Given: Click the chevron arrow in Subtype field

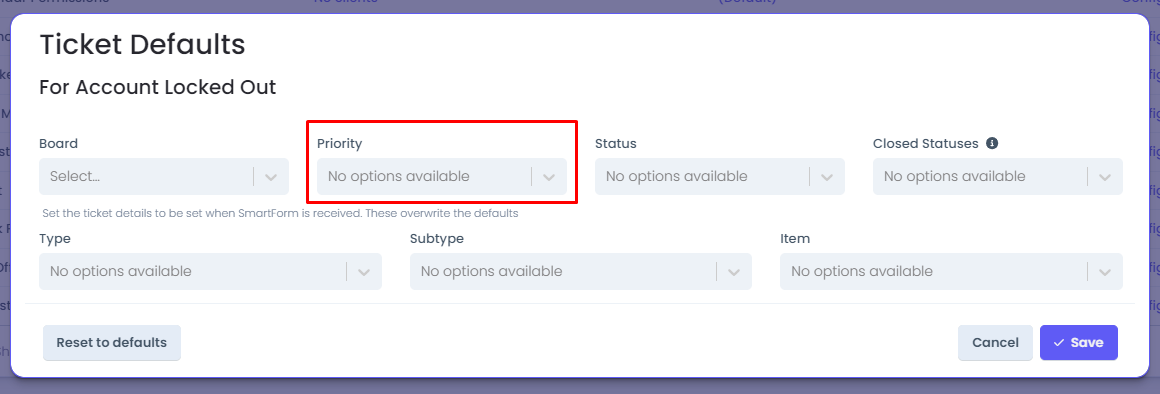Looking at the screenshot, I should point(734,271).
